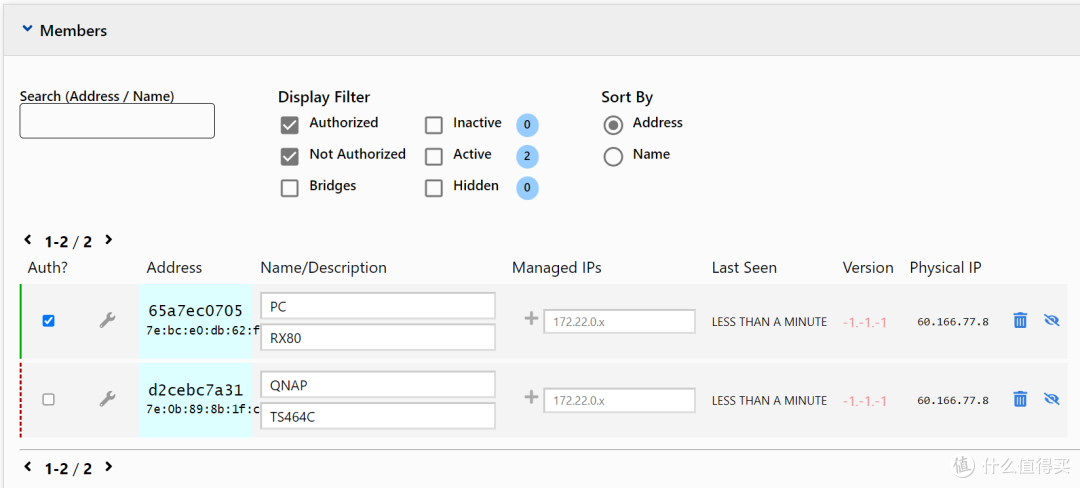Hide the PC member using eye icon
The height and width of the screenshot is (488, 1080).
point(1051,321)
